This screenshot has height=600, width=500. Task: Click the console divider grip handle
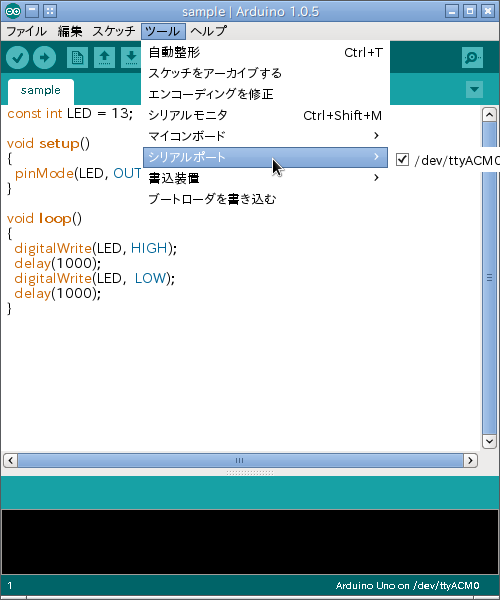tap(250, 473)
